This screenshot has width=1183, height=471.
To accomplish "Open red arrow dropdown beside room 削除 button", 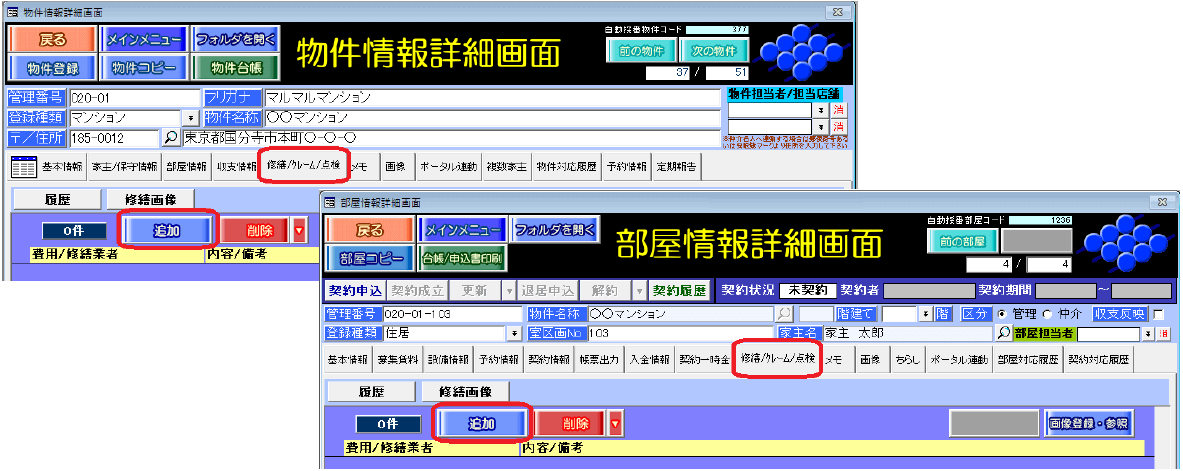I will 615,423.
